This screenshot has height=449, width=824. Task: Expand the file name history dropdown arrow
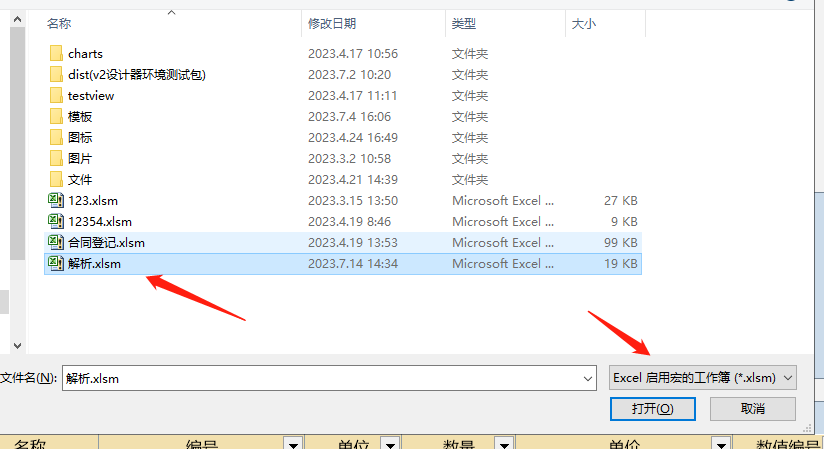tap(588, 377)
